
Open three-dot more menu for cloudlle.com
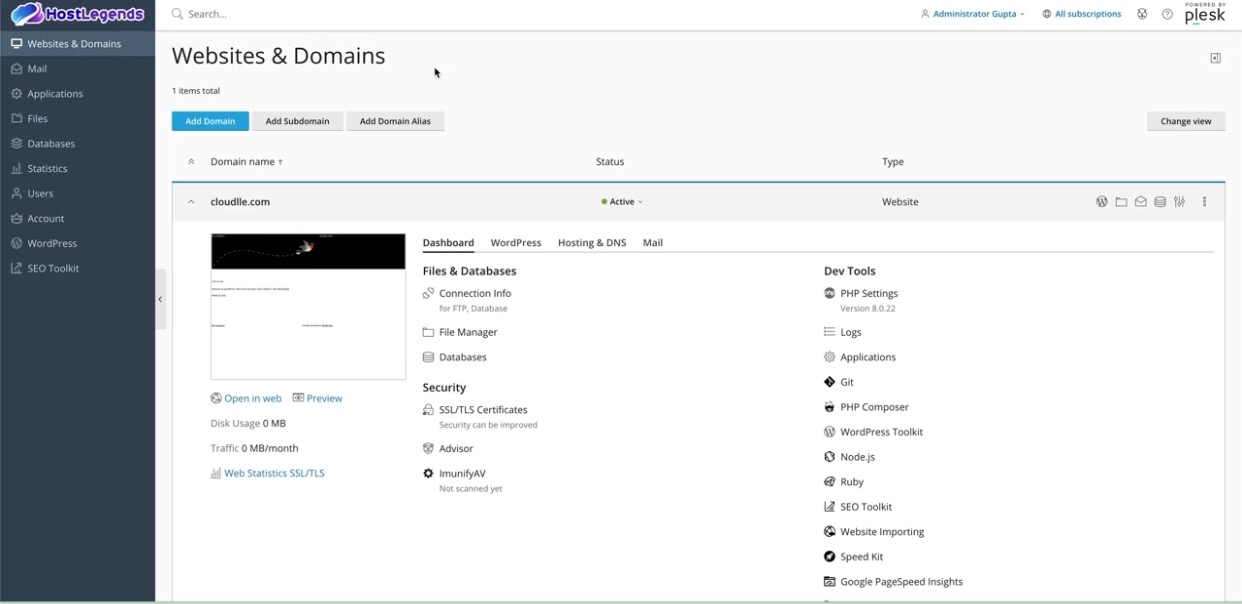(1204, 202)
